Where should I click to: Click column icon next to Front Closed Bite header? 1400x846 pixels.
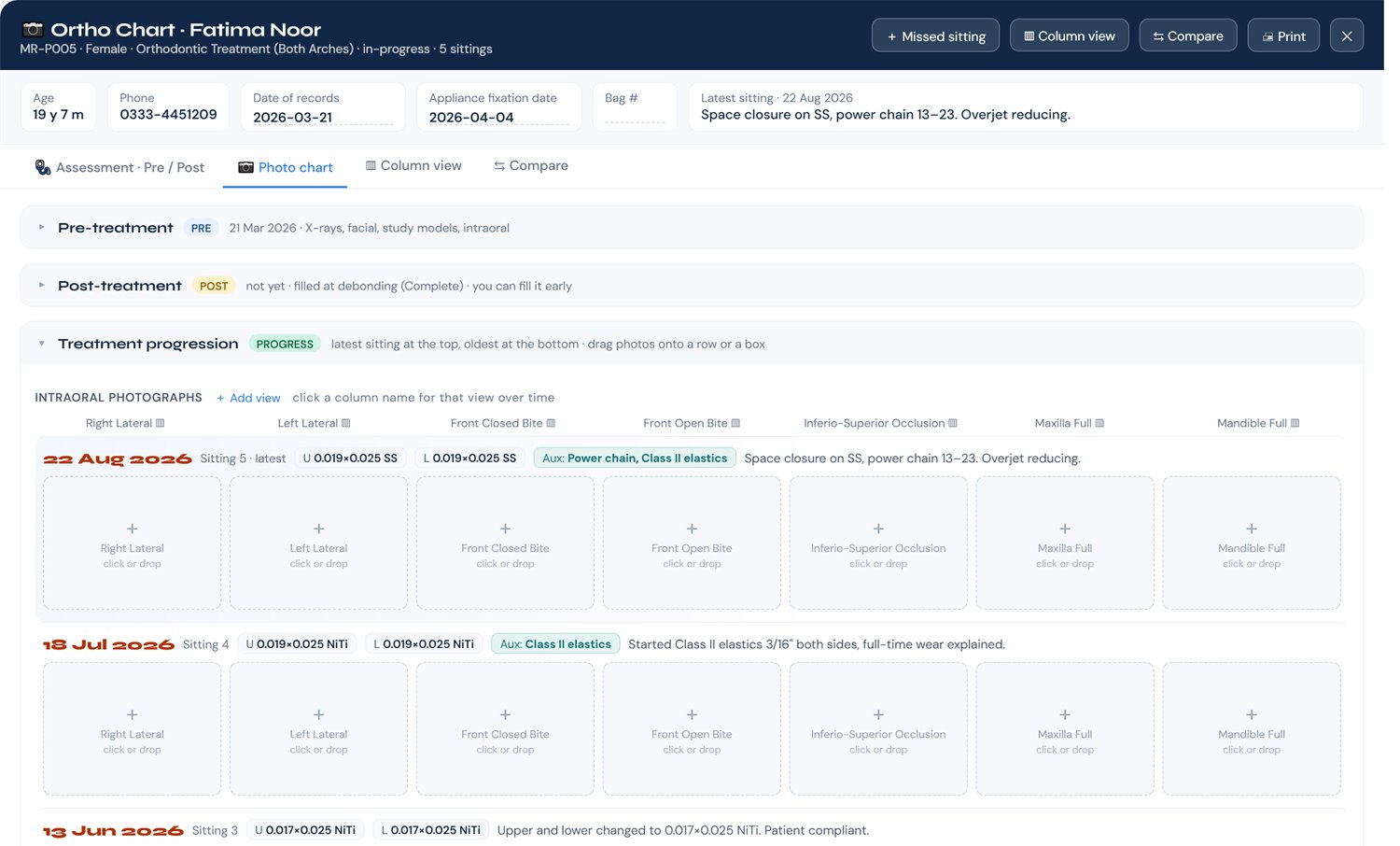(551, 423)
